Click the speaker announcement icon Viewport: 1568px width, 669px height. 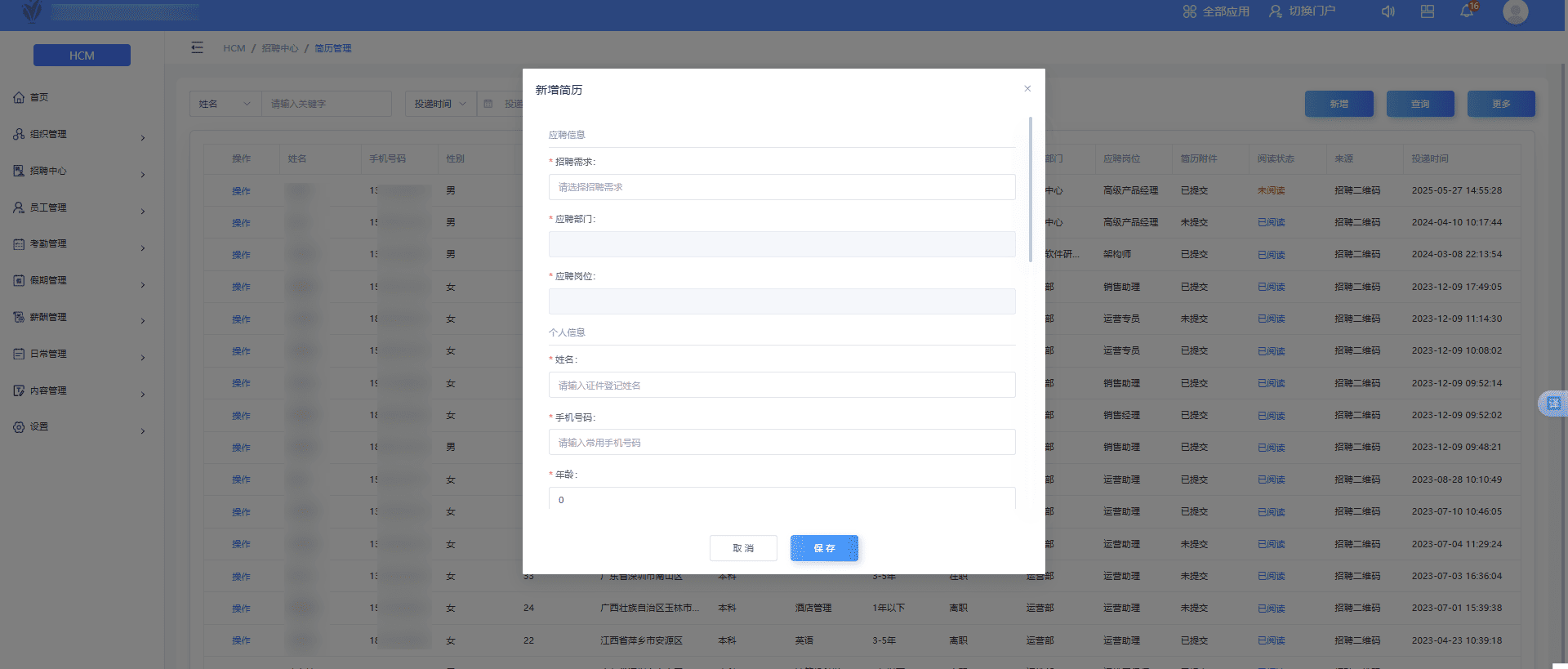1388,12
